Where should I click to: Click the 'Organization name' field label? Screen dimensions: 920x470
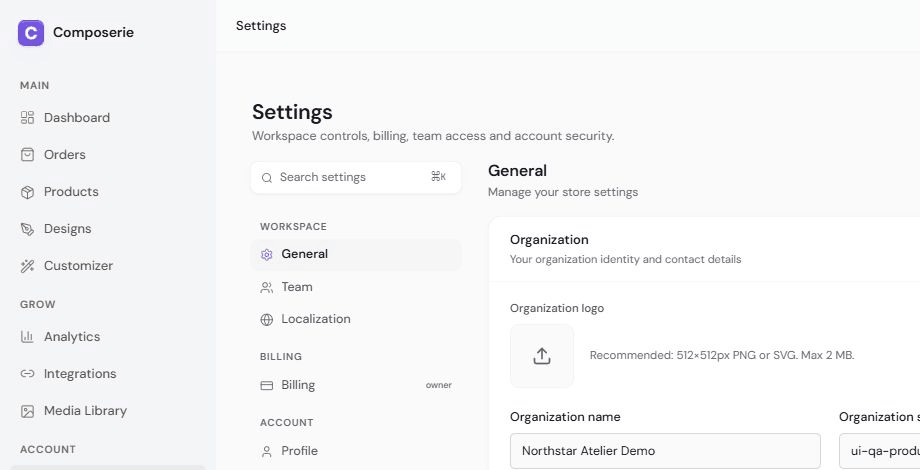[565, 417]
